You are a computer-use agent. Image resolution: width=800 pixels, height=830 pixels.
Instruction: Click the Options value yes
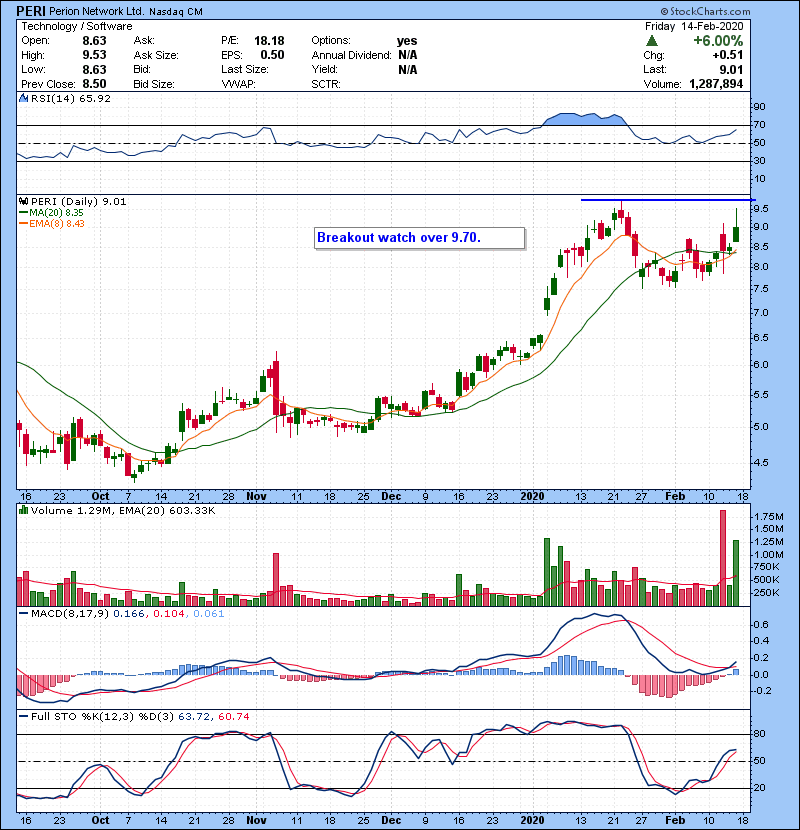point(407,41)
